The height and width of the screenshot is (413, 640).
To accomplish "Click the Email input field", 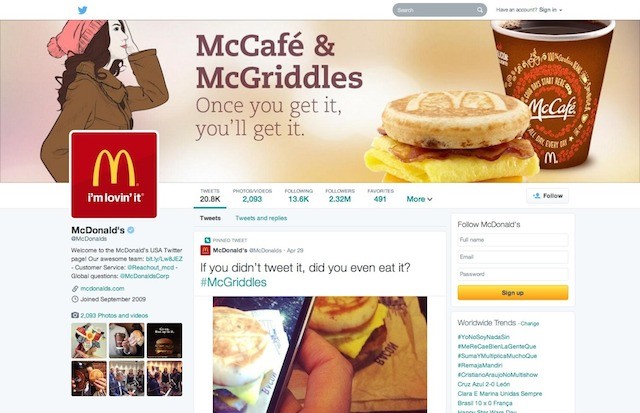I will click(513, 257).
